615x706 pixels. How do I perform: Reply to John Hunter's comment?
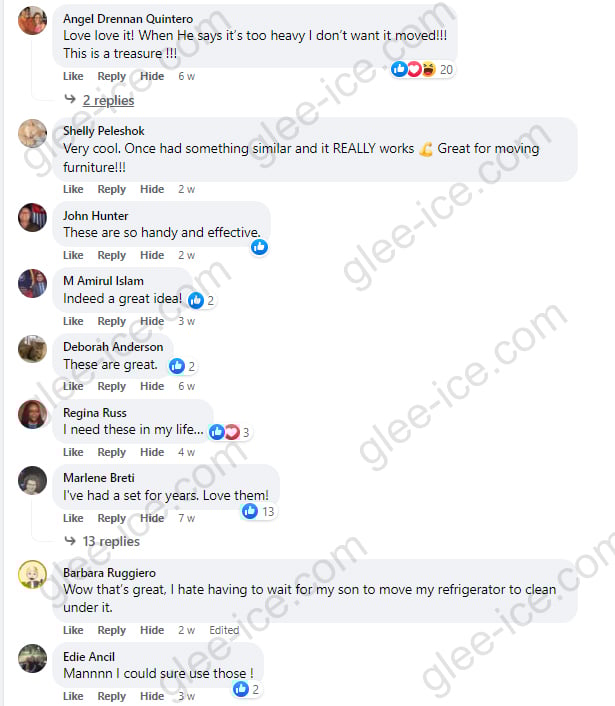coord(112,255)
